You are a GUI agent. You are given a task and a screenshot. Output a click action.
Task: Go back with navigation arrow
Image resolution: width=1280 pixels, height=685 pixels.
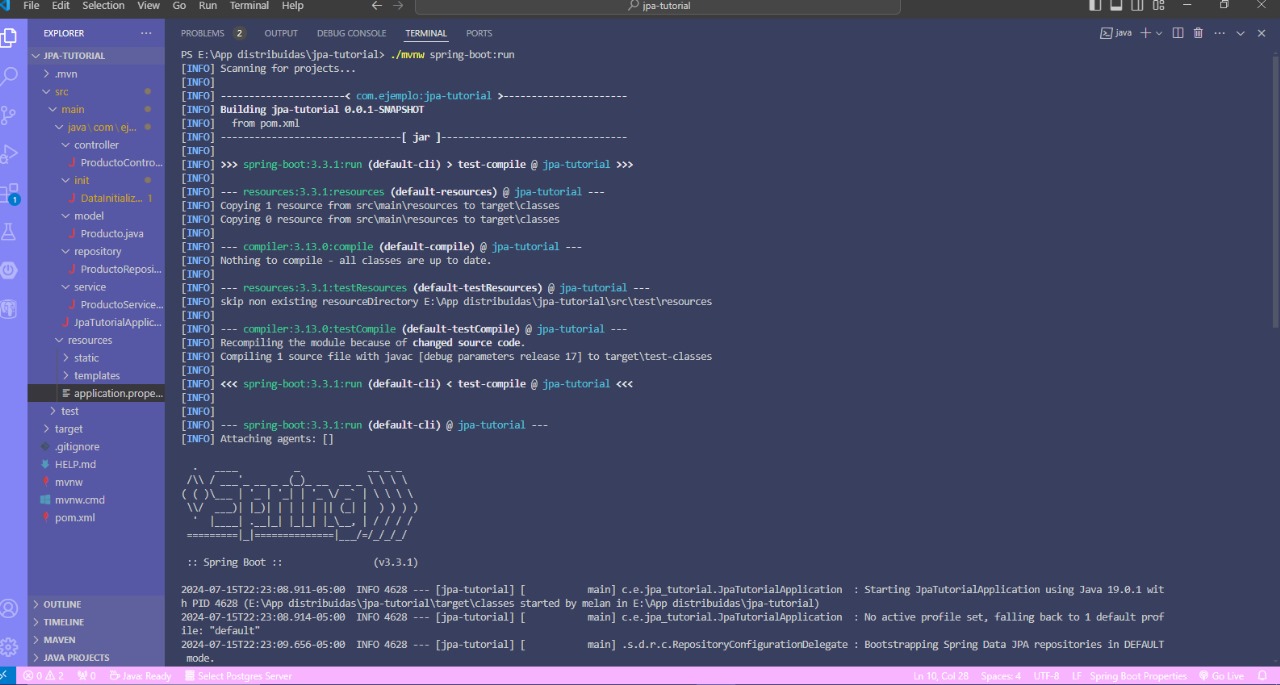(377, 6)
